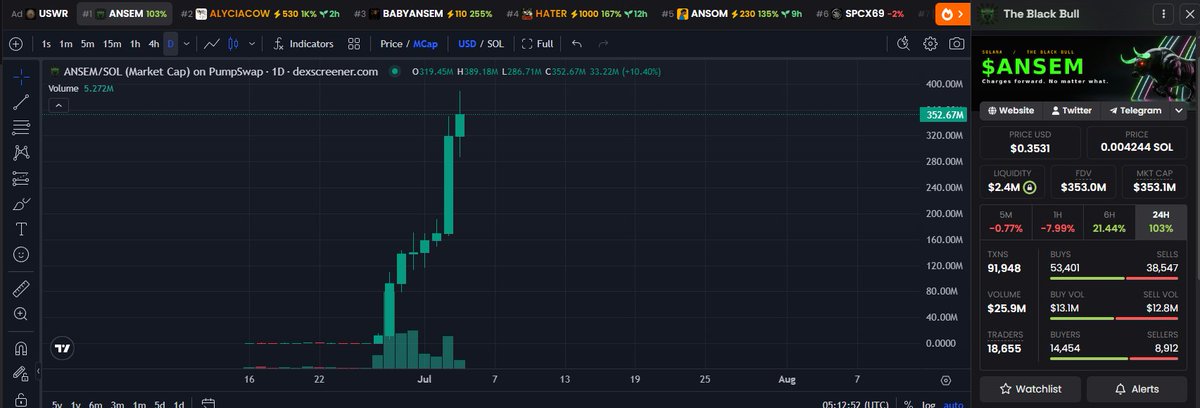Open the Alerts button

point(1138,389)
